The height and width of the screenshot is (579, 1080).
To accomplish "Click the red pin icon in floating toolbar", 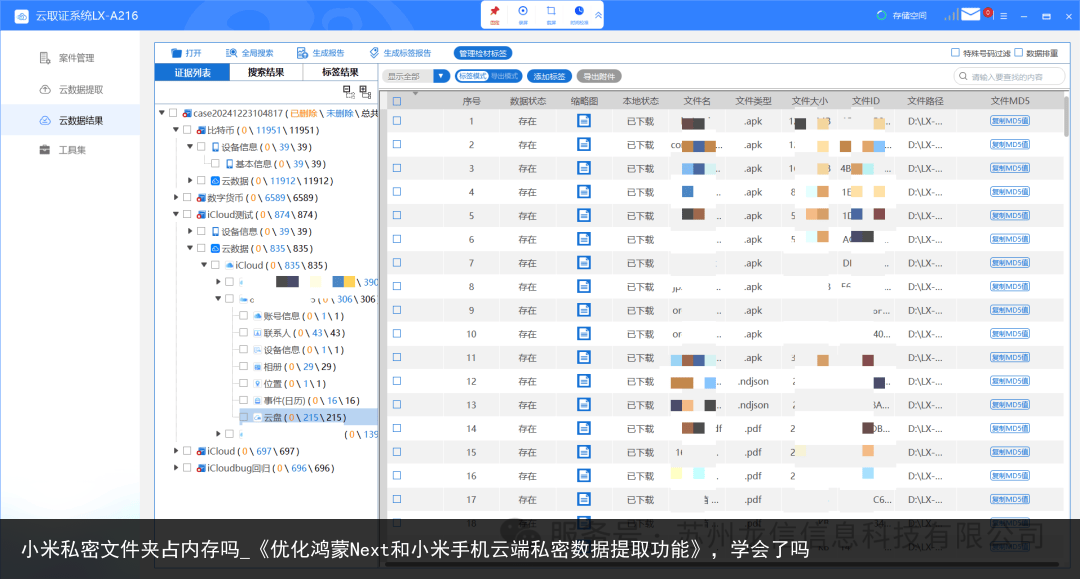I will click(x=495, y=11).
